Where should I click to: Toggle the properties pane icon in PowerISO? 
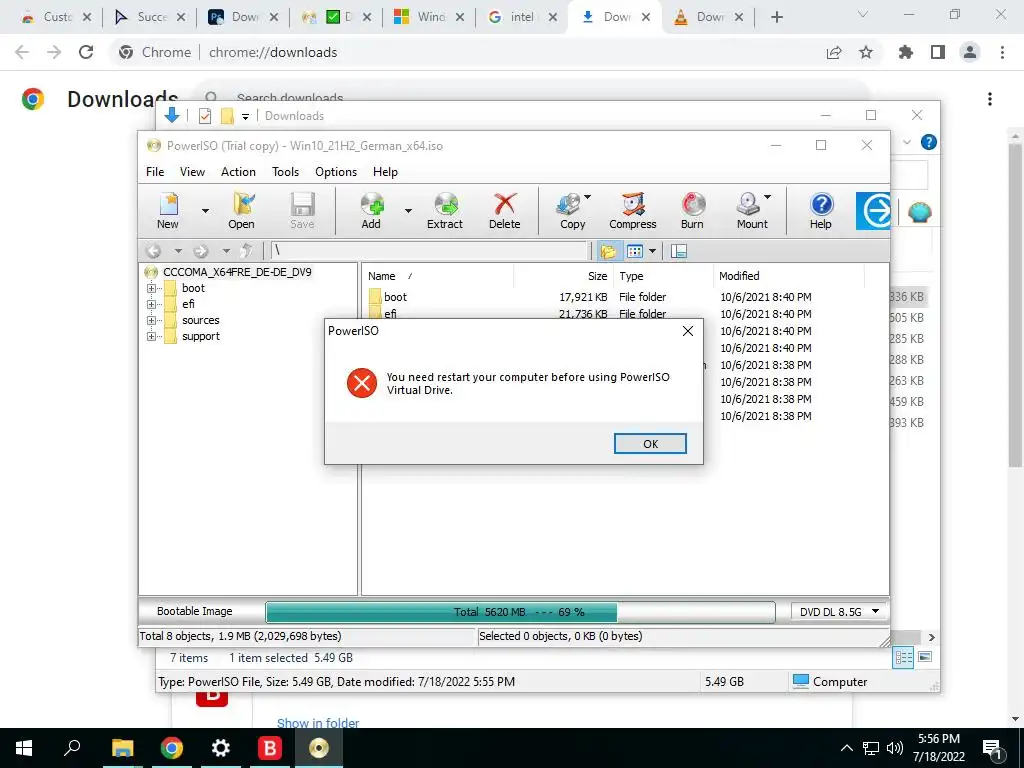pyautogui.click(x=679, y=251)
